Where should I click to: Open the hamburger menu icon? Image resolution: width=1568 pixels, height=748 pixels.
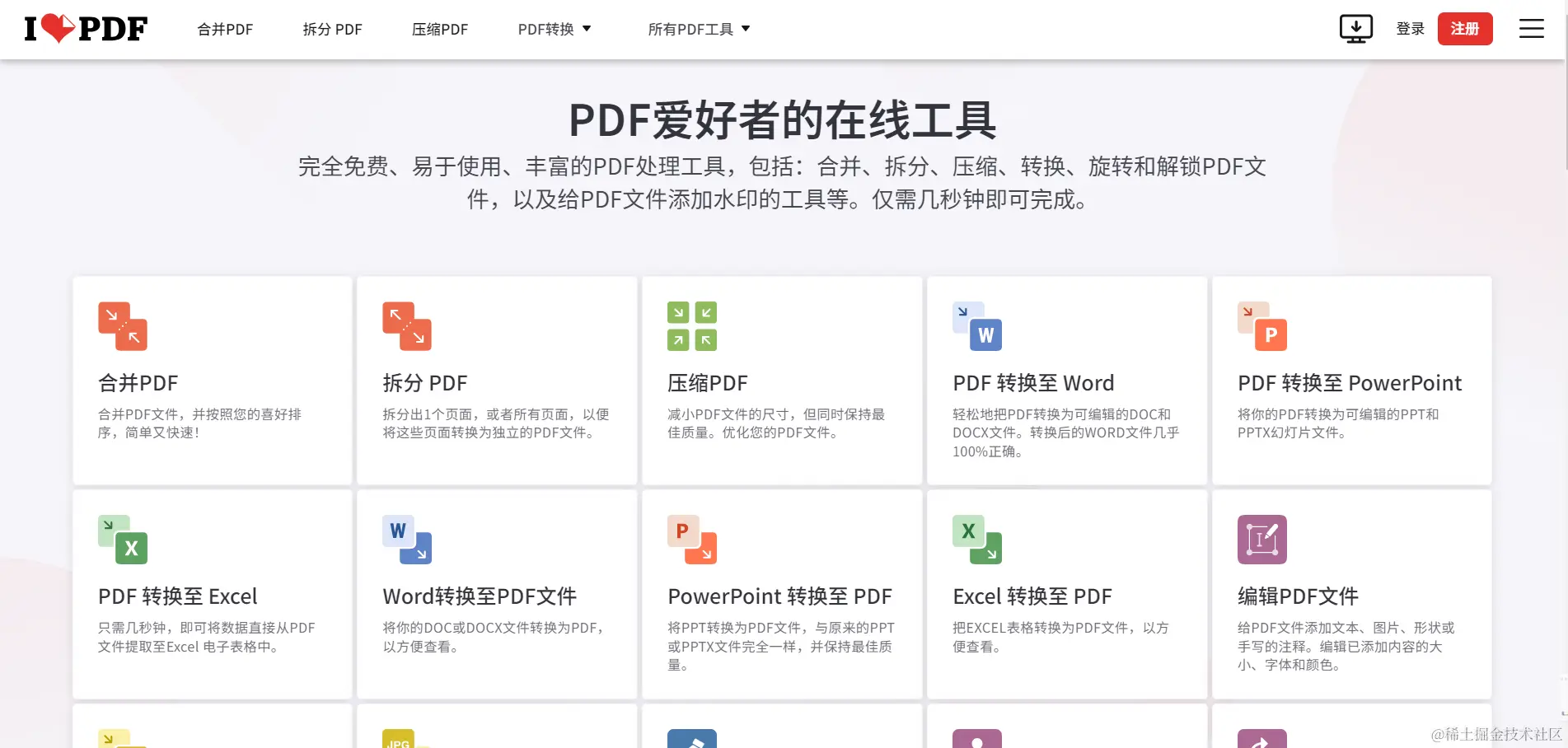click(x=1531, y=29)
